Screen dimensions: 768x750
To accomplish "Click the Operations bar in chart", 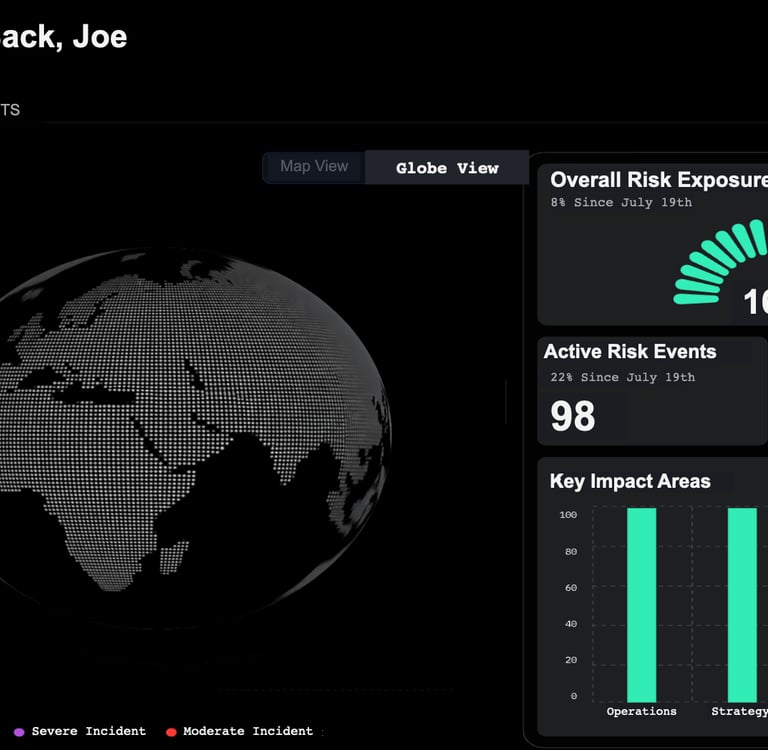I will 642,605.
